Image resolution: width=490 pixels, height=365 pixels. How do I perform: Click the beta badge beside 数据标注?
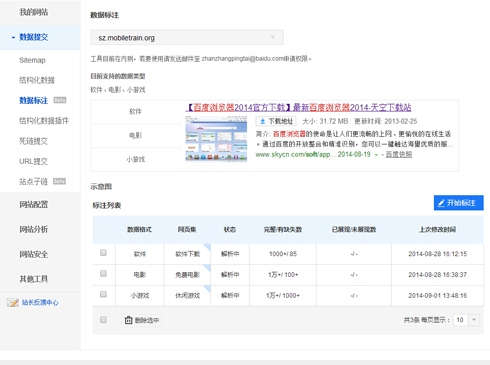(x=60, y=100)
